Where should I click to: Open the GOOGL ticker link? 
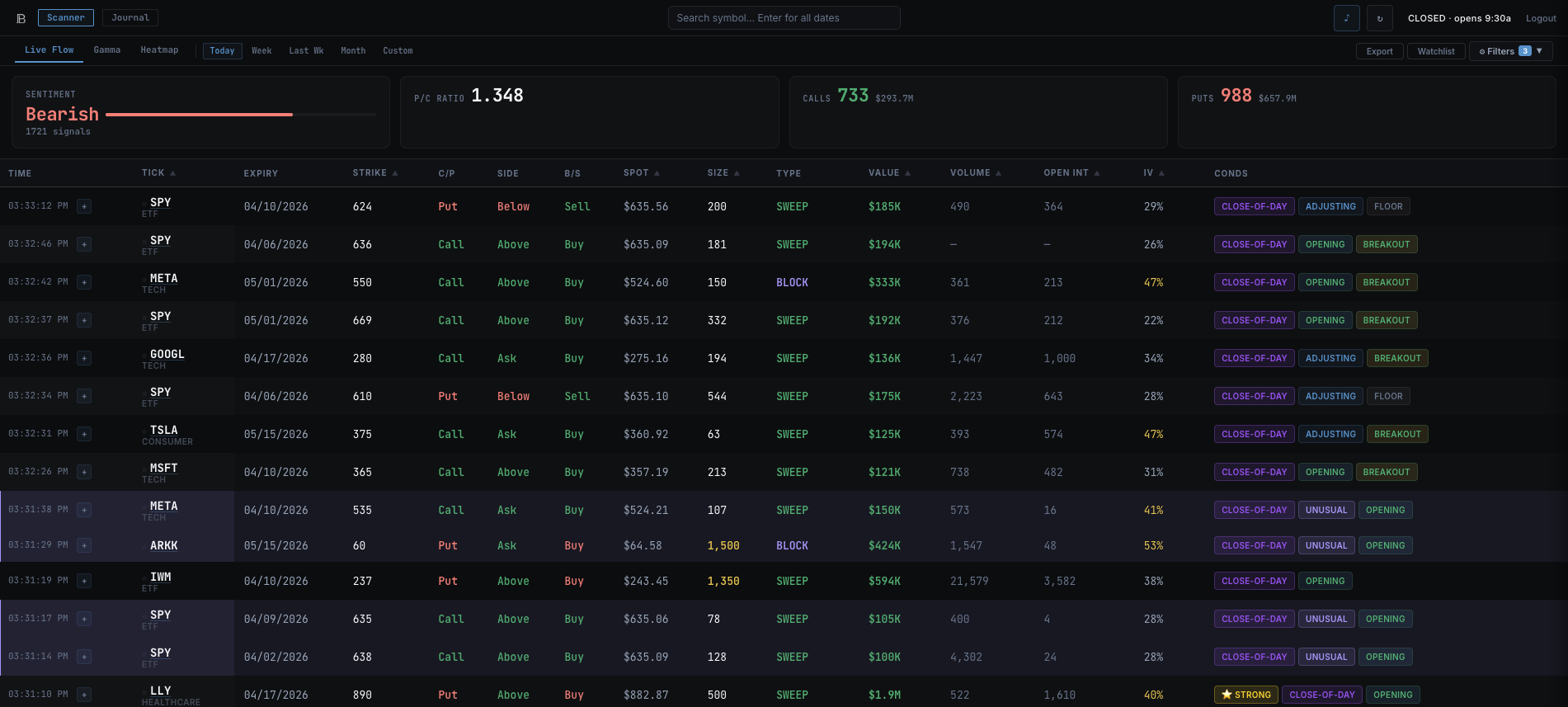(167, 355)
